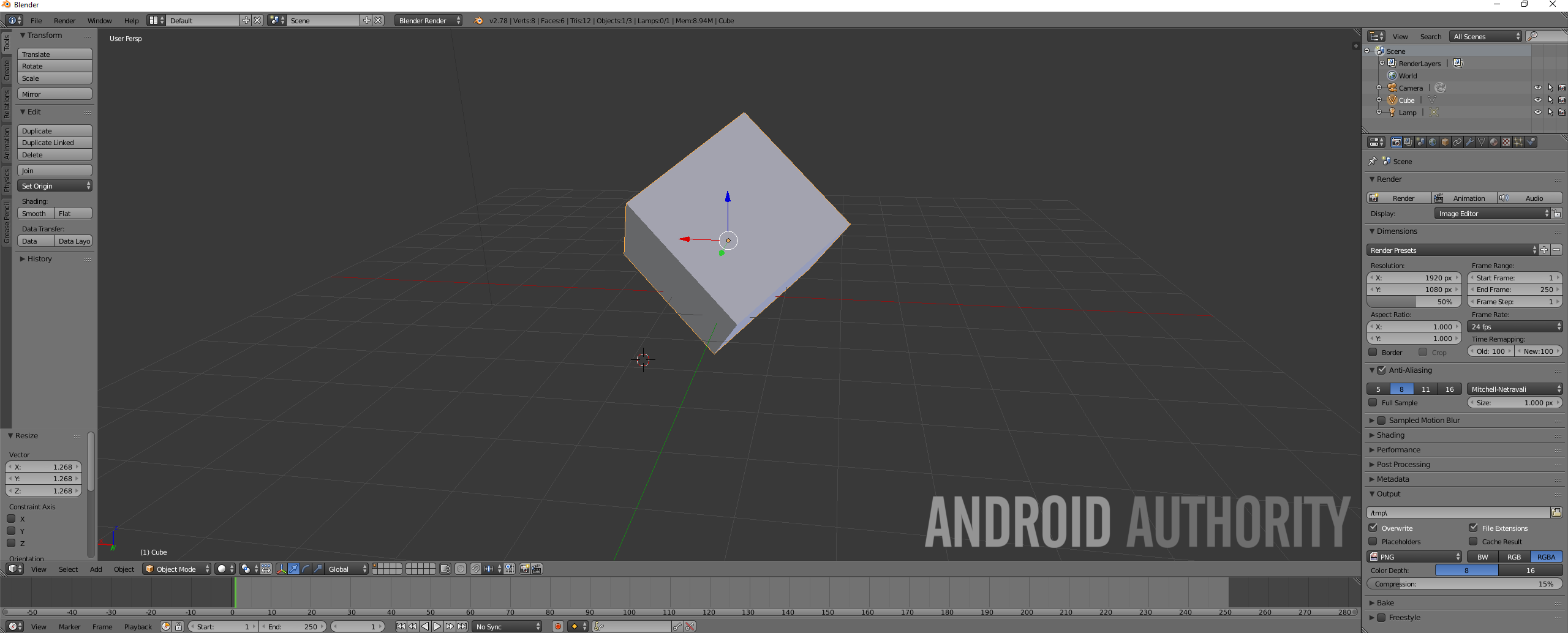The height and width of the screenshot is (633, 1568).
Task: Open the Modifiers wrench properties tab
Action: coord(1469,142)
